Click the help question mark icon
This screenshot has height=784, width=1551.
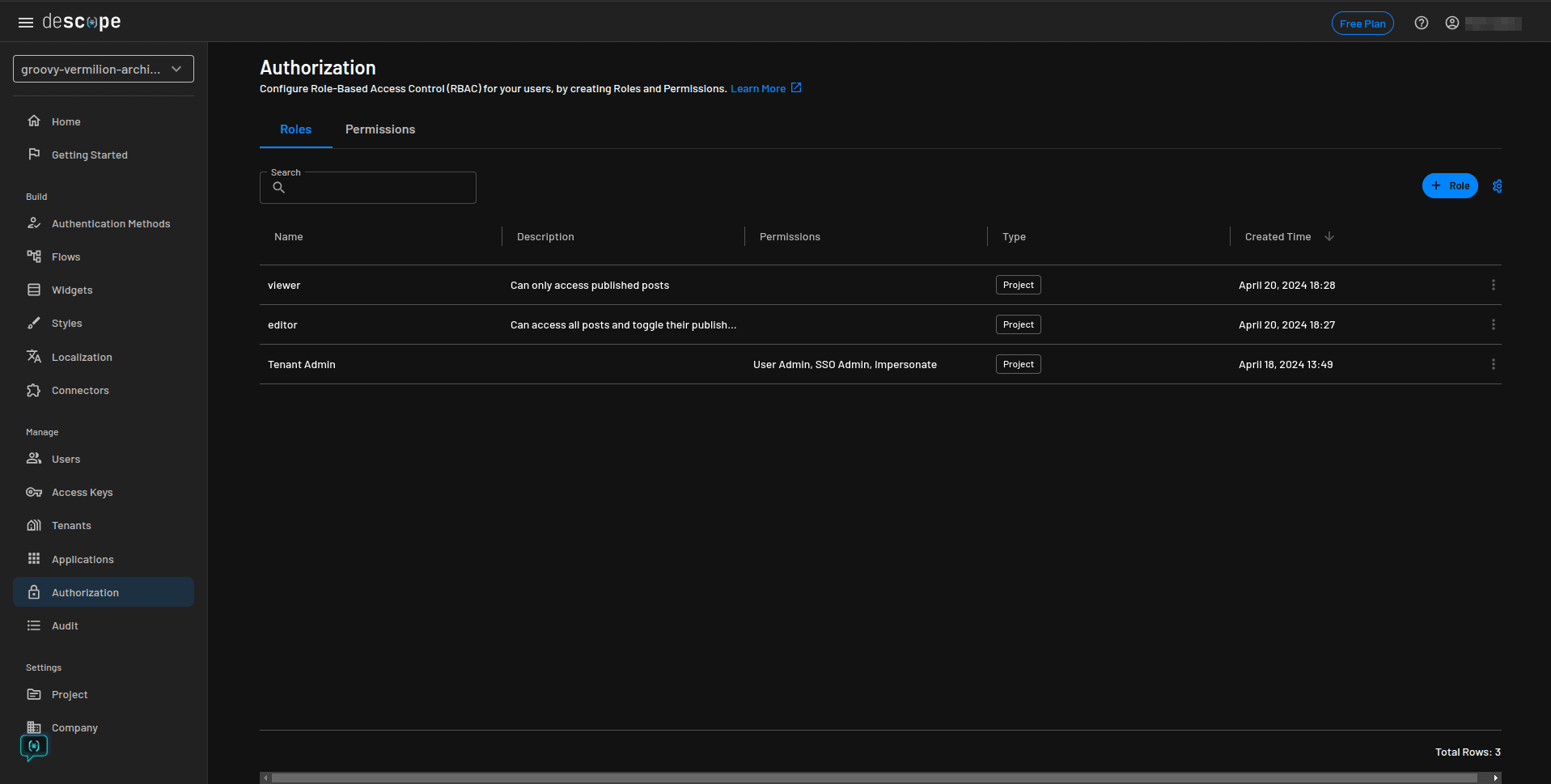click(1421, 23)
